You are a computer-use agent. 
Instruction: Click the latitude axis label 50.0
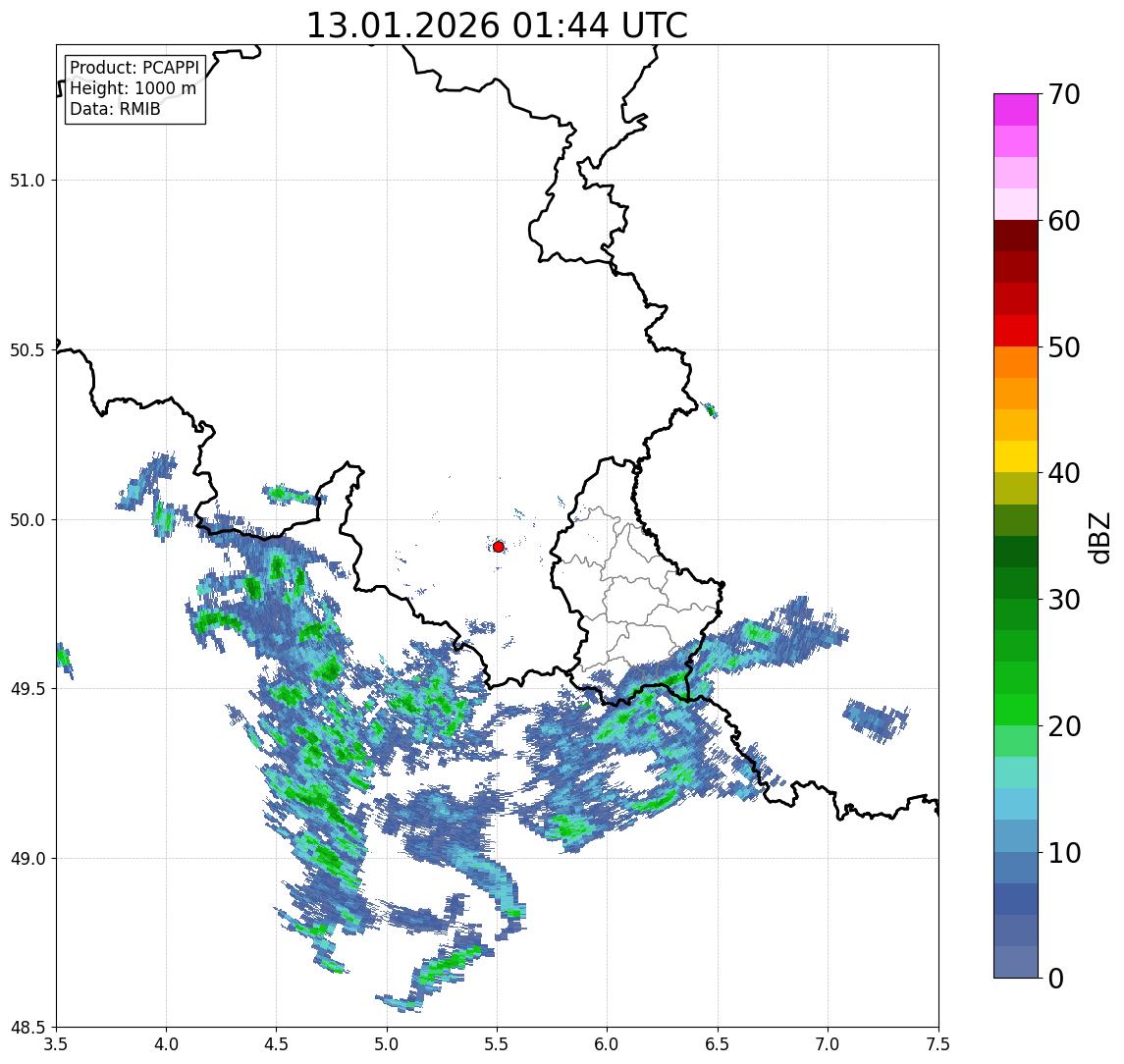(27, 520)
